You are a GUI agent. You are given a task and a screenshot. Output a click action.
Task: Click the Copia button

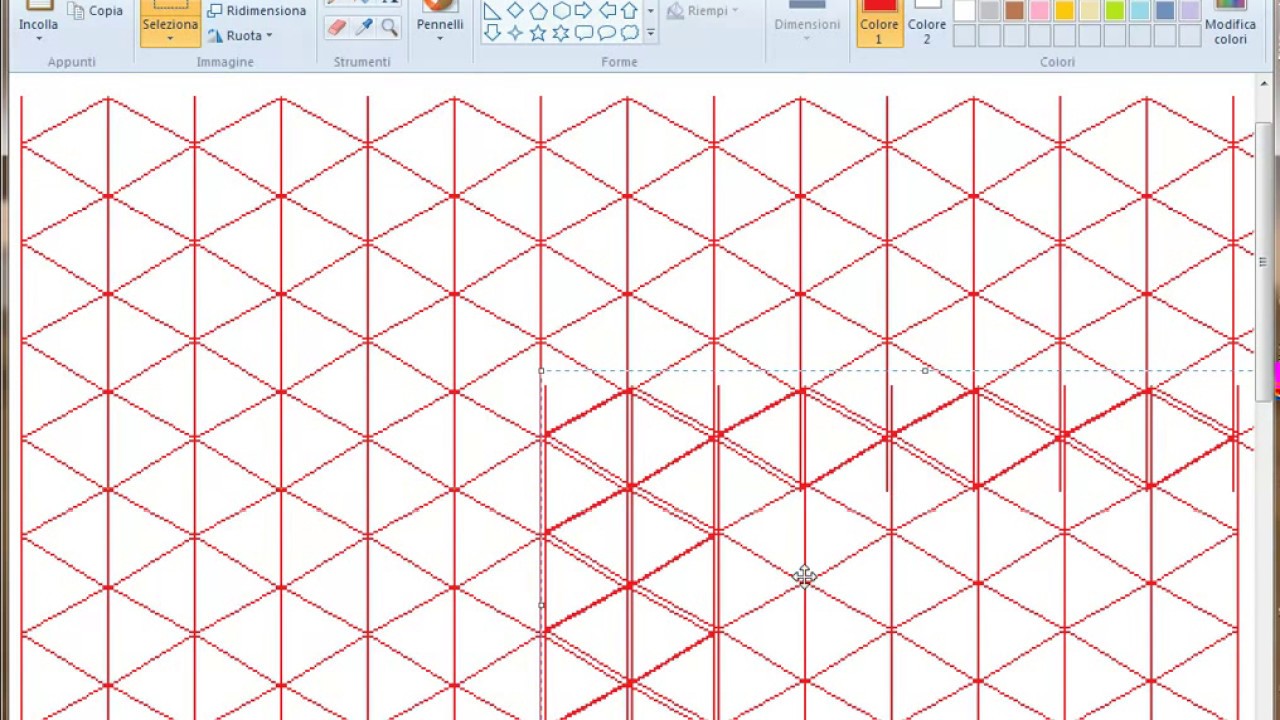(95, 11)
